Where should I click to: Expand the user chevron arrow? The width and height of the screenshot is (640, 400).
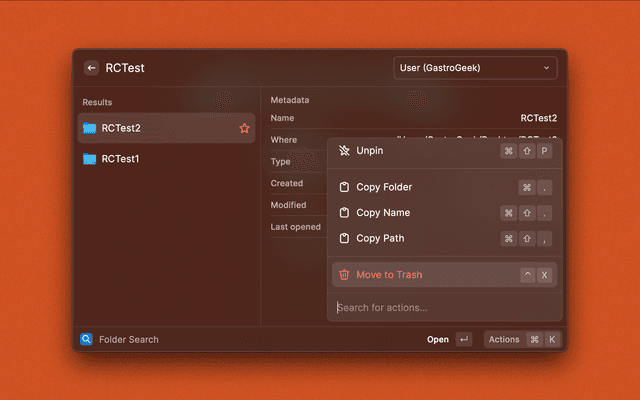coord(546,68)
